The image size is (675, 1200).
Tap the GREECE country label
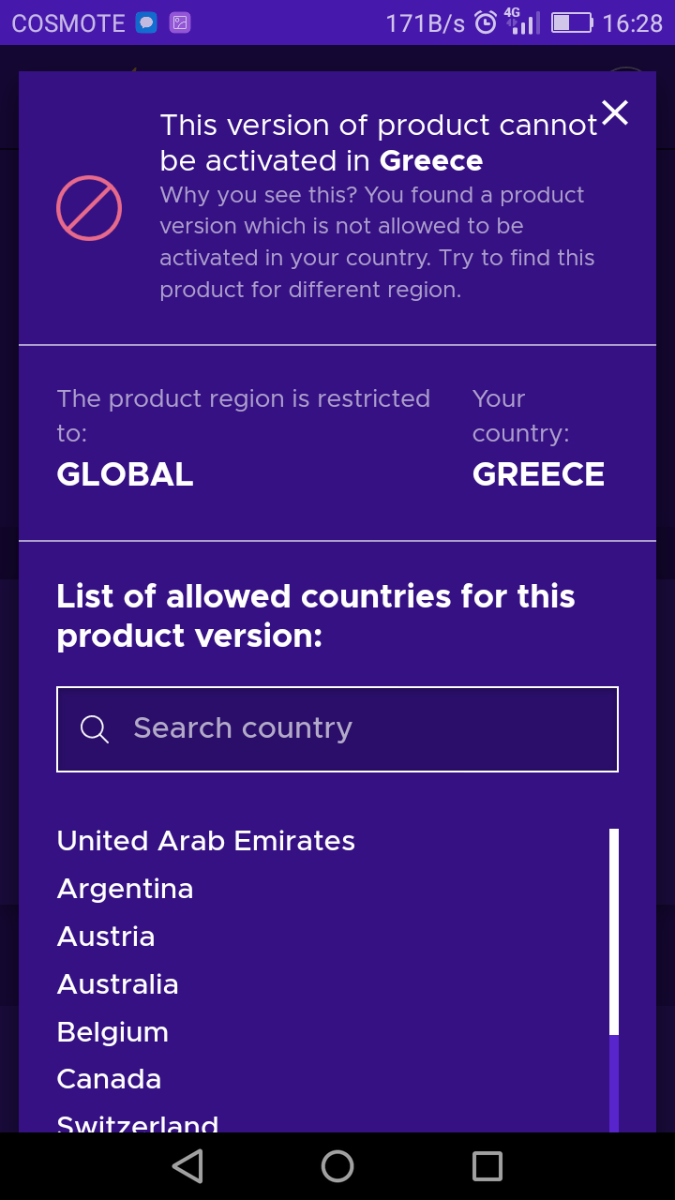click(x=538, y=474)
